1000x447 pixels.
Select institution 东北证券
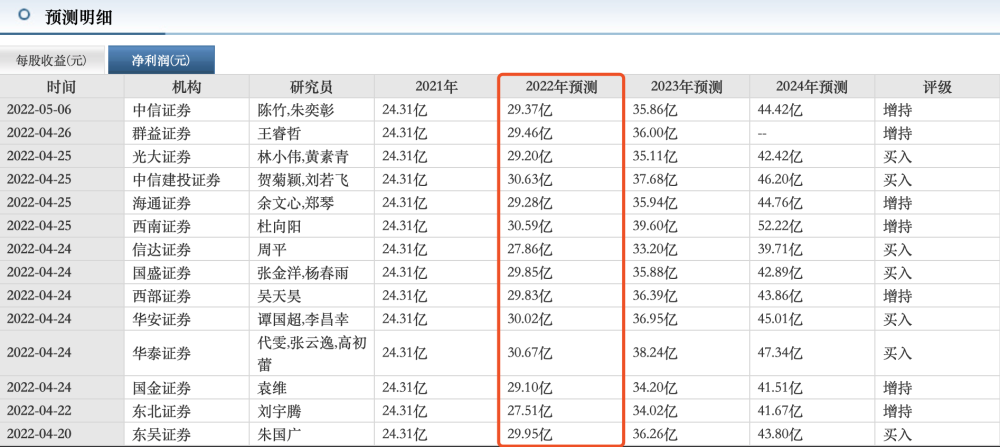click(161, 412)
